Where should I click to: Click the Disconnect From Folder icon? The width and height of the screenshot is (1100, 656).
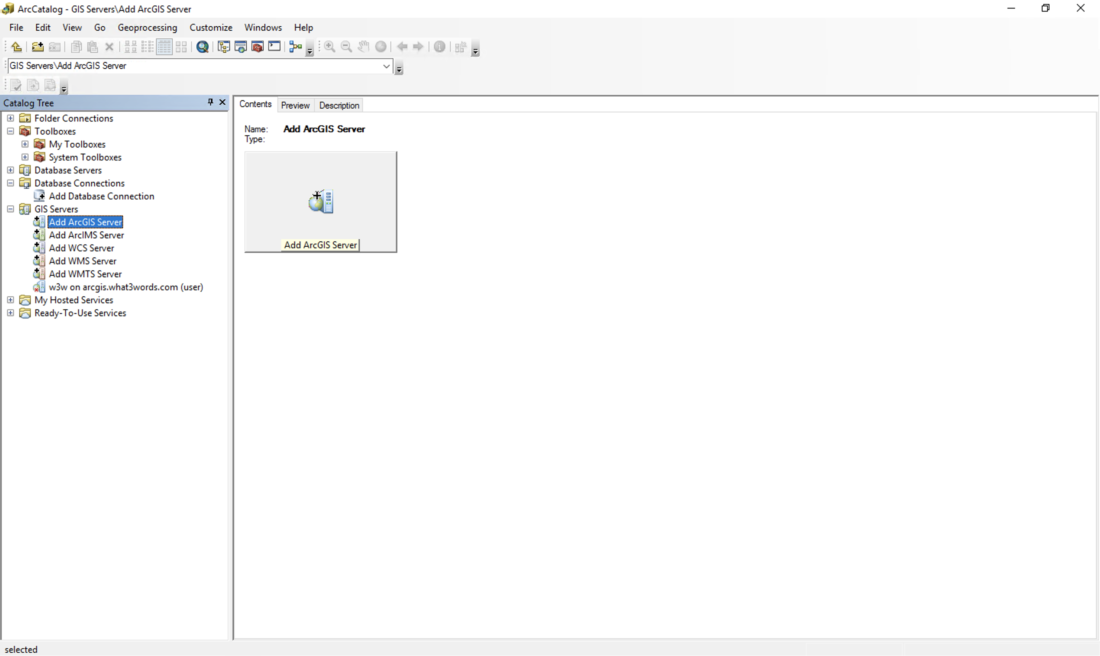[x=54, y=47]
